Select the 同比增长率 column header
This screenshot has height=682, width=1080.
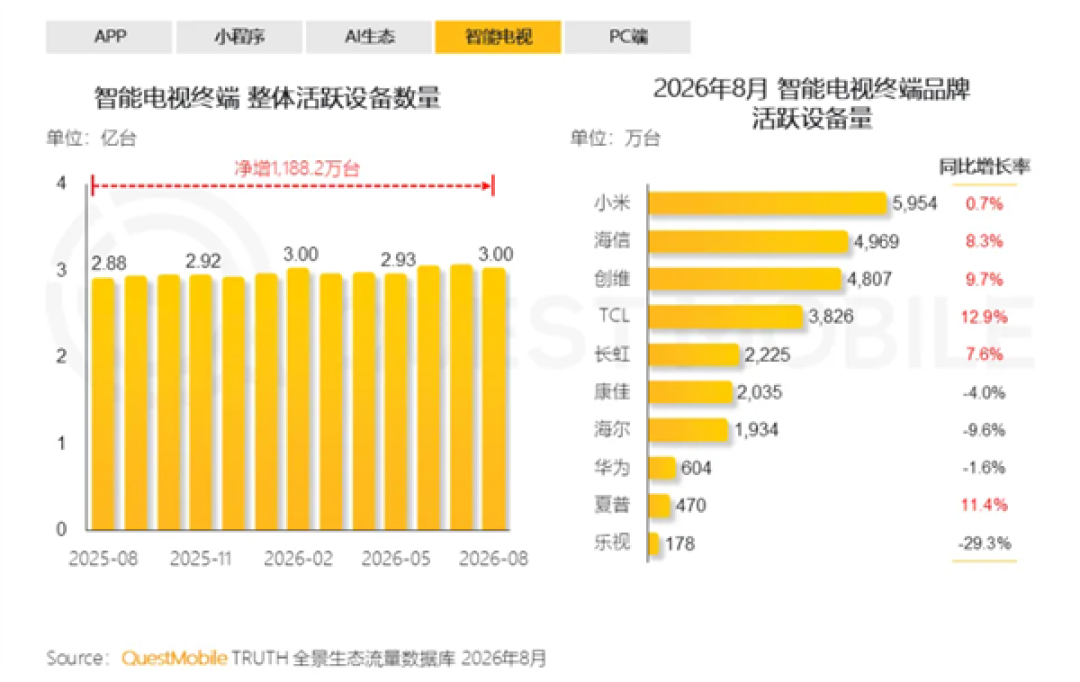point(984,166)
